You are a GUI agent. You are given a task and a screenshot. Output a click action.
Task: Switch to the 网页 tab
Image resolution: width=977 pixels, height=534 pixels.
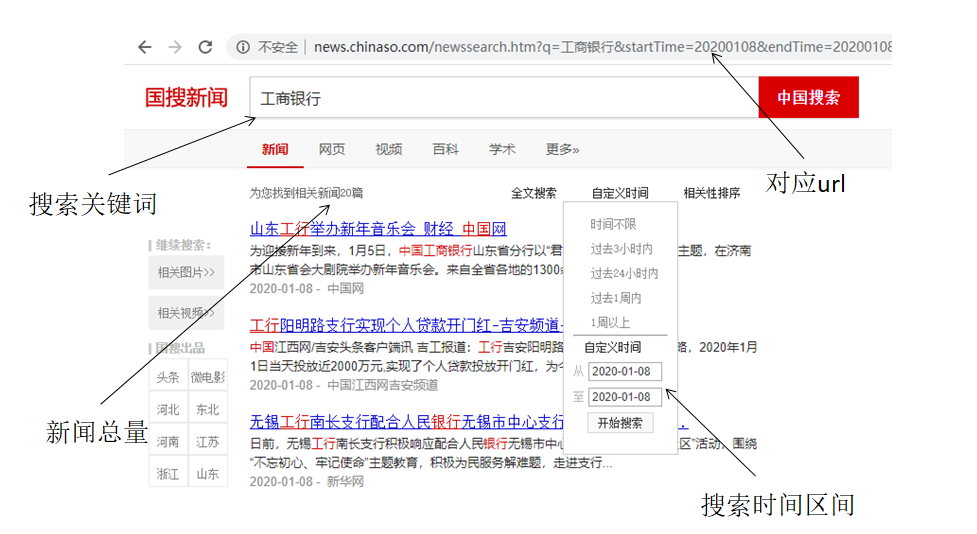point(331,150)
